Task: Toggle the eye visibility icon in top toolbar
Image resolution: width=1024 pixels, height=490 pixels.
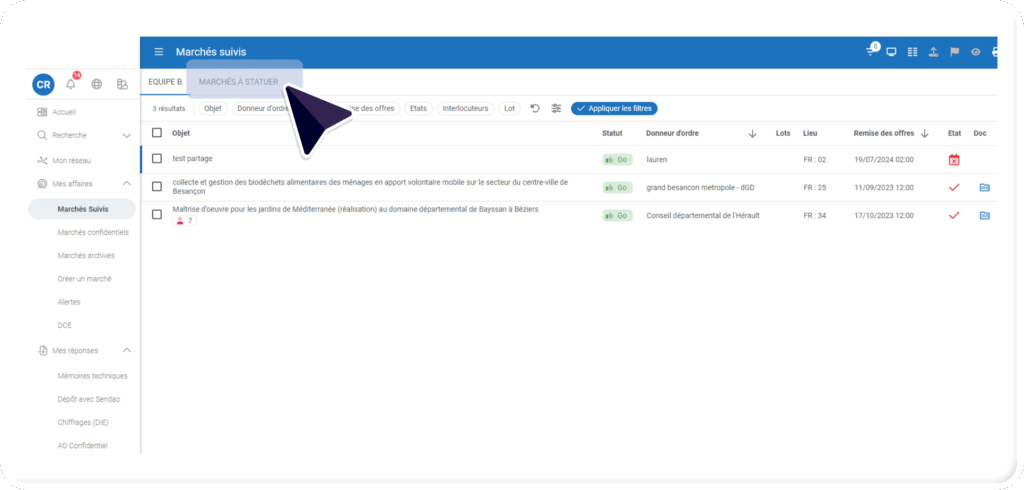Action: 976,52
